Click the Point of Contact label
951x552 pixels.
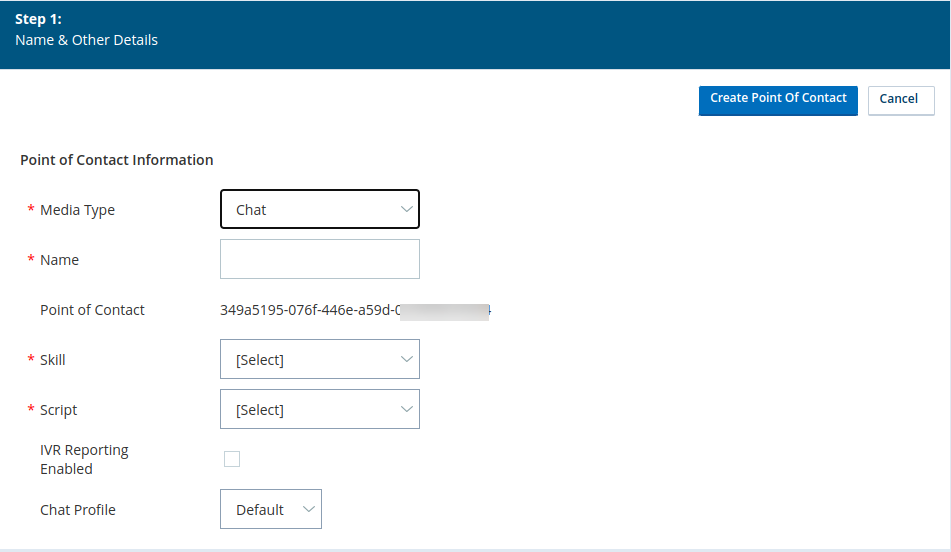pyautogui.click(x=92, y=310)
